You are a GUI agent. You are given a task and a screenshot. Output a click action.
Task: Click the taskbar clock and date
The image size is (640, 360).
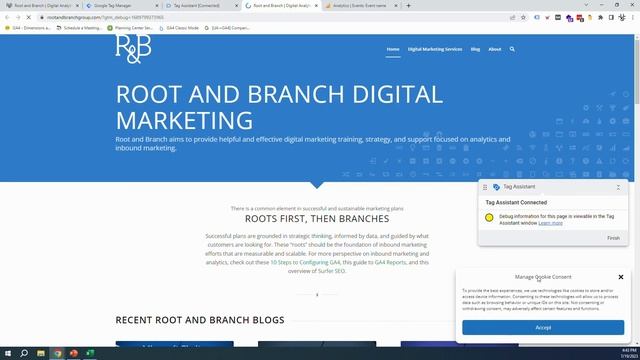(x=629, y=353)
